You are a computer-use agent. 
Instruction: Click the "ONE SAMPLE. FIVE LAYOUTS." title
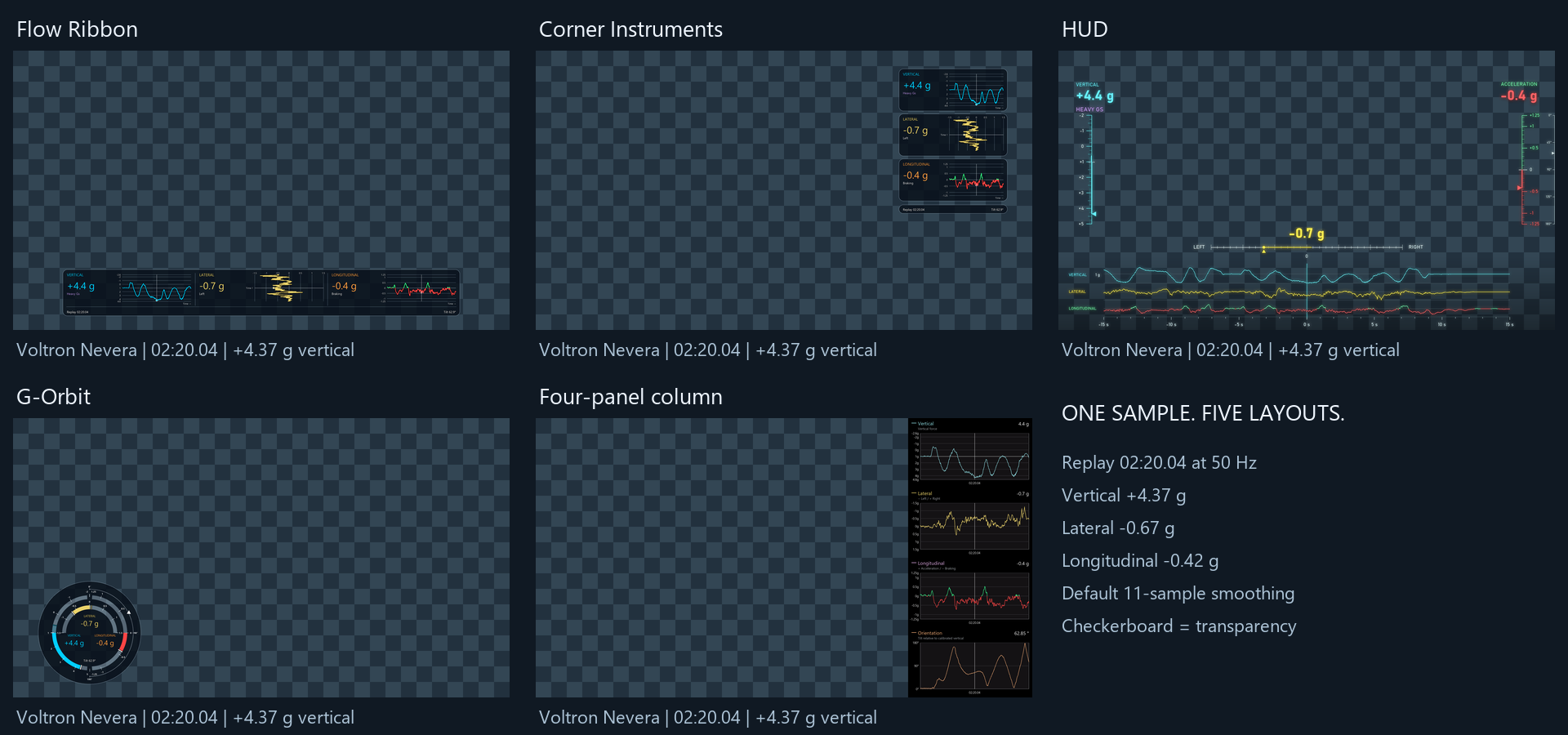click(x=1203, y=413)
